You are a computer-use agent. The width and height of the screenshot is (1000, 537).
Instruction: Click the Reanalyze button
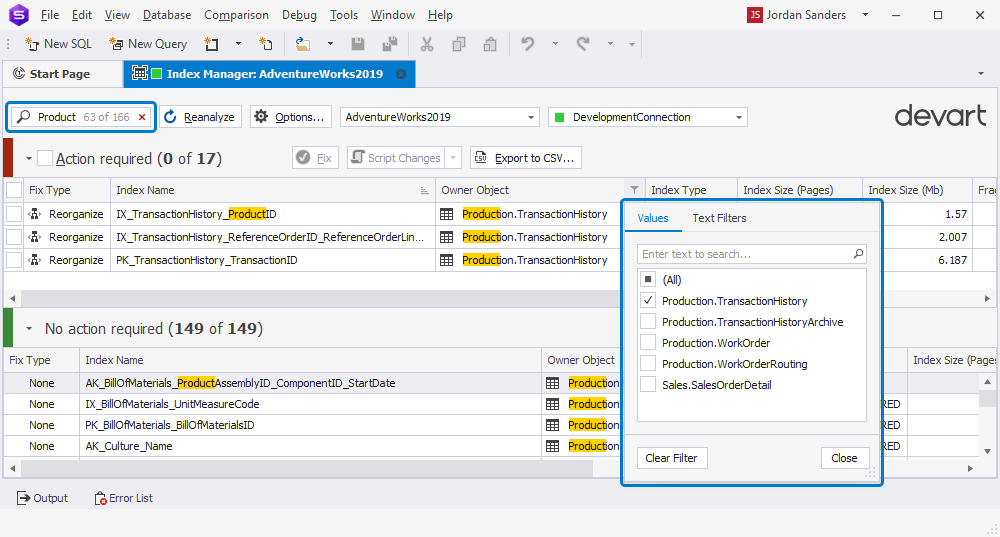[x=200, y=117]
